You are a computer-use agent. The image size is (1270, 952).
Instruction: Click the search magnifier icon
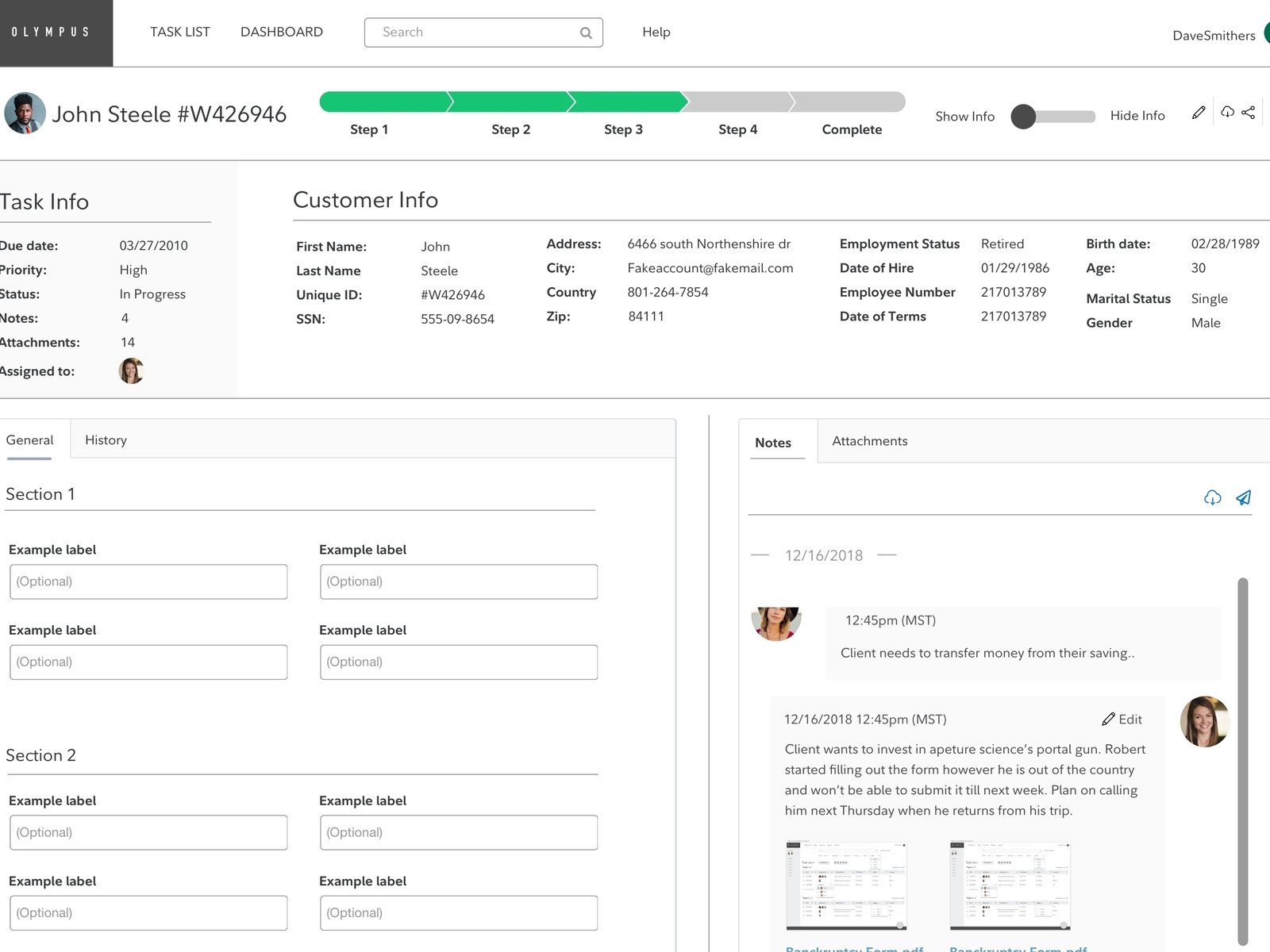click(x=586, y=33)
